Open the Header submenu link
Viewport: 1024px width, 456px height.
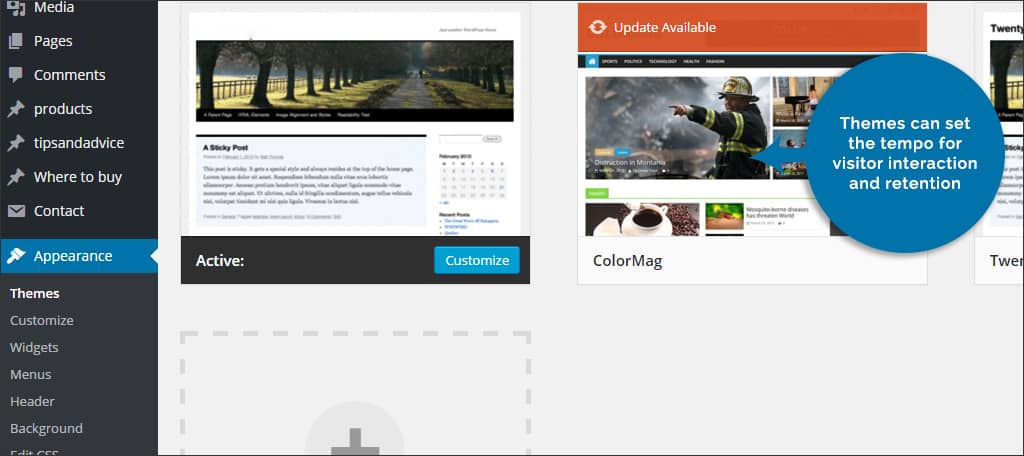coord(32,401)
